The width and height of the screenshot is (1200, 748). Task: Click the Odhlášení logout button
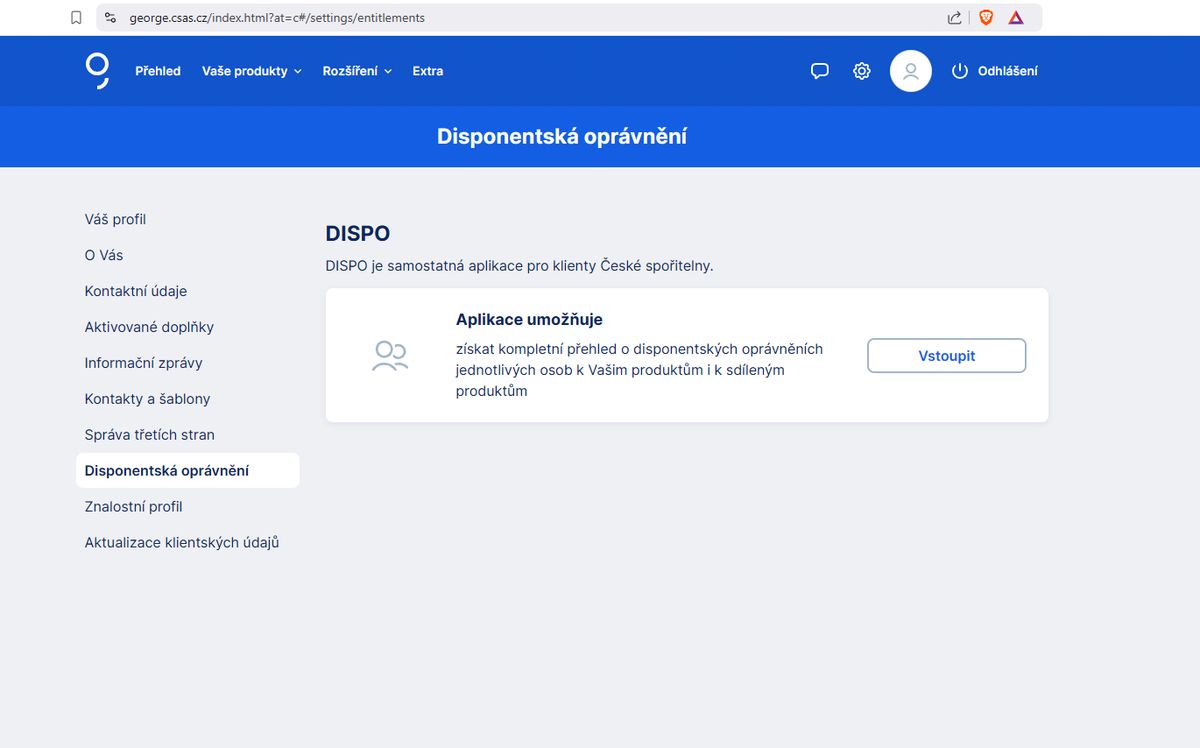[x=994, y=71]
